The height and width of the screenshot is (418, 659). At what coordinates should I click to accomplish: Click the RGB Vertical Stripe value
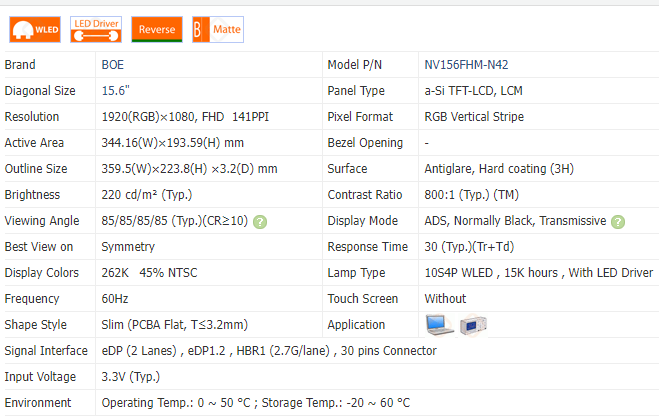pyautogui.click(x=474, y=117)
